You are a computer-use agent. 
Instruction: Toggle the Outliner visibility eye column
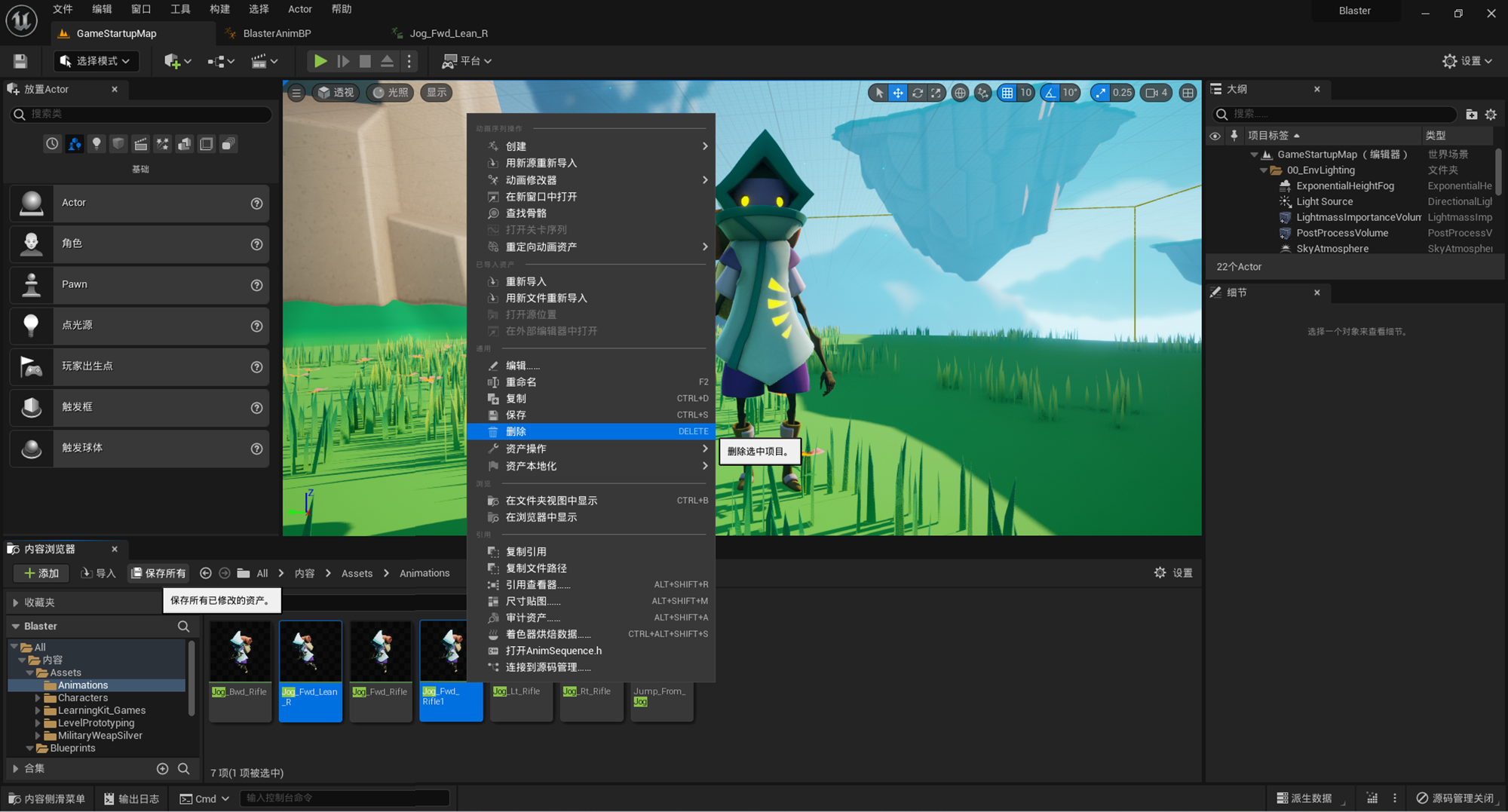tap(1215, 136)
